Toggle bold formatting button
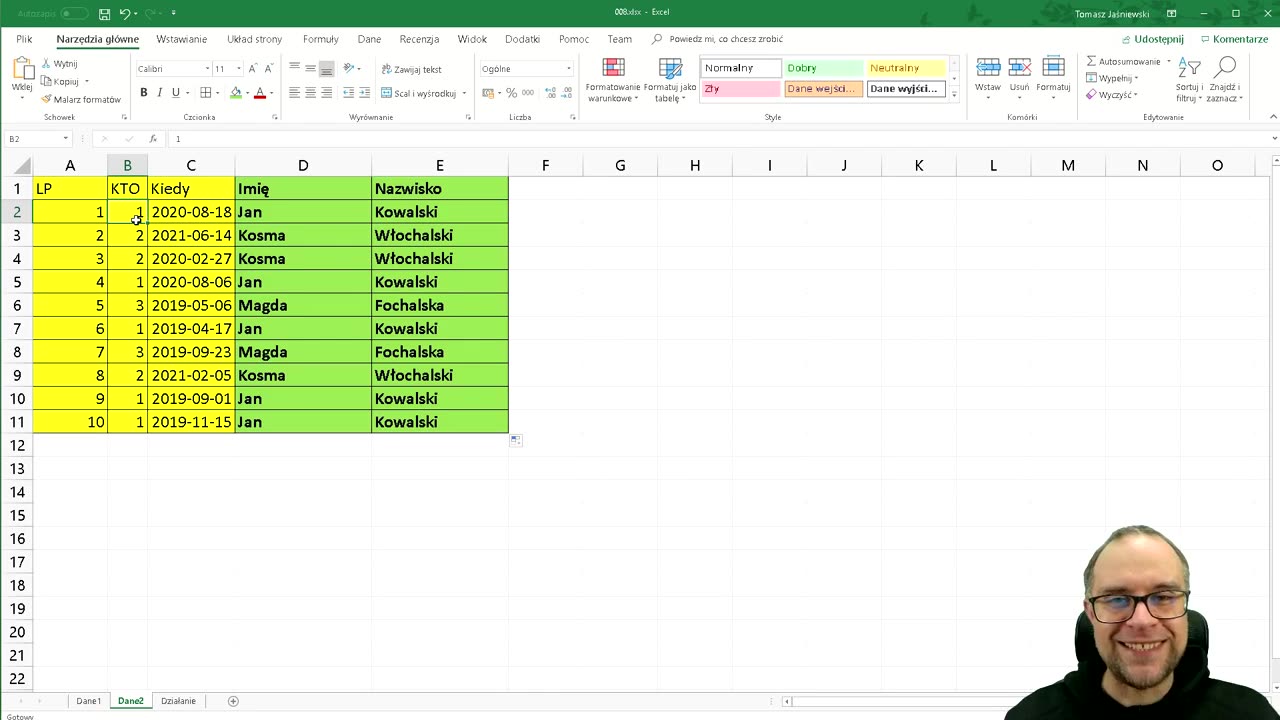 click(x=143, y=92)
